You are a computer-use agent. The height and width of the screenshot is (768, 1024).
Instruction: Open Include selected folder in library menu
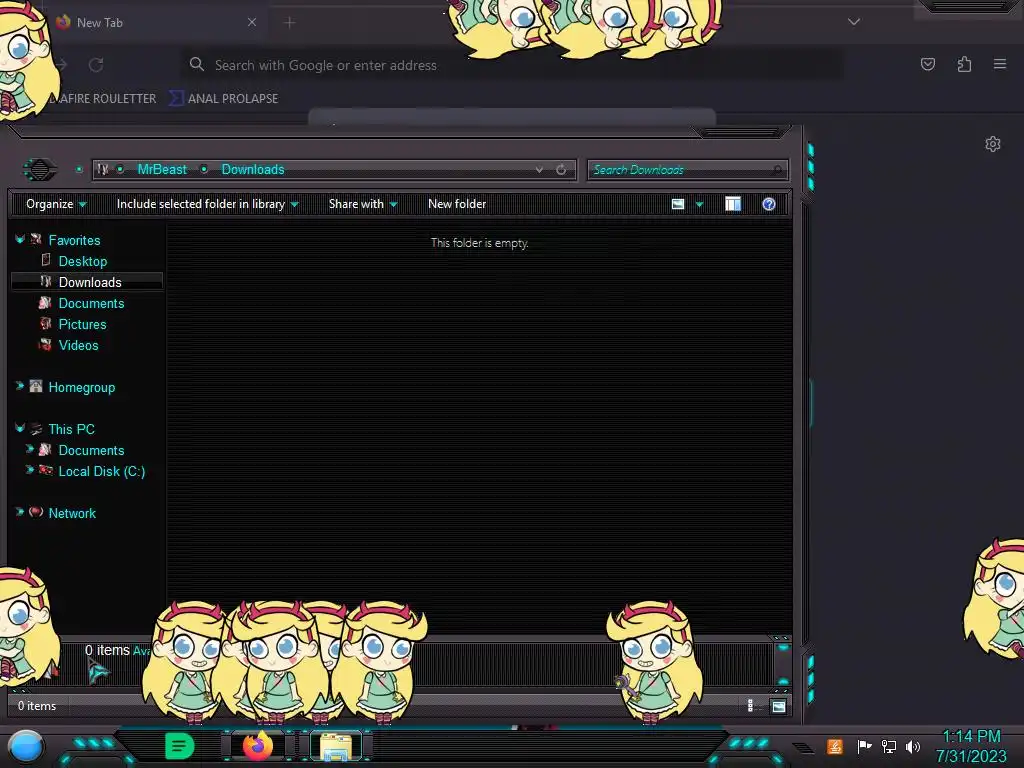[x=208, y=204]
